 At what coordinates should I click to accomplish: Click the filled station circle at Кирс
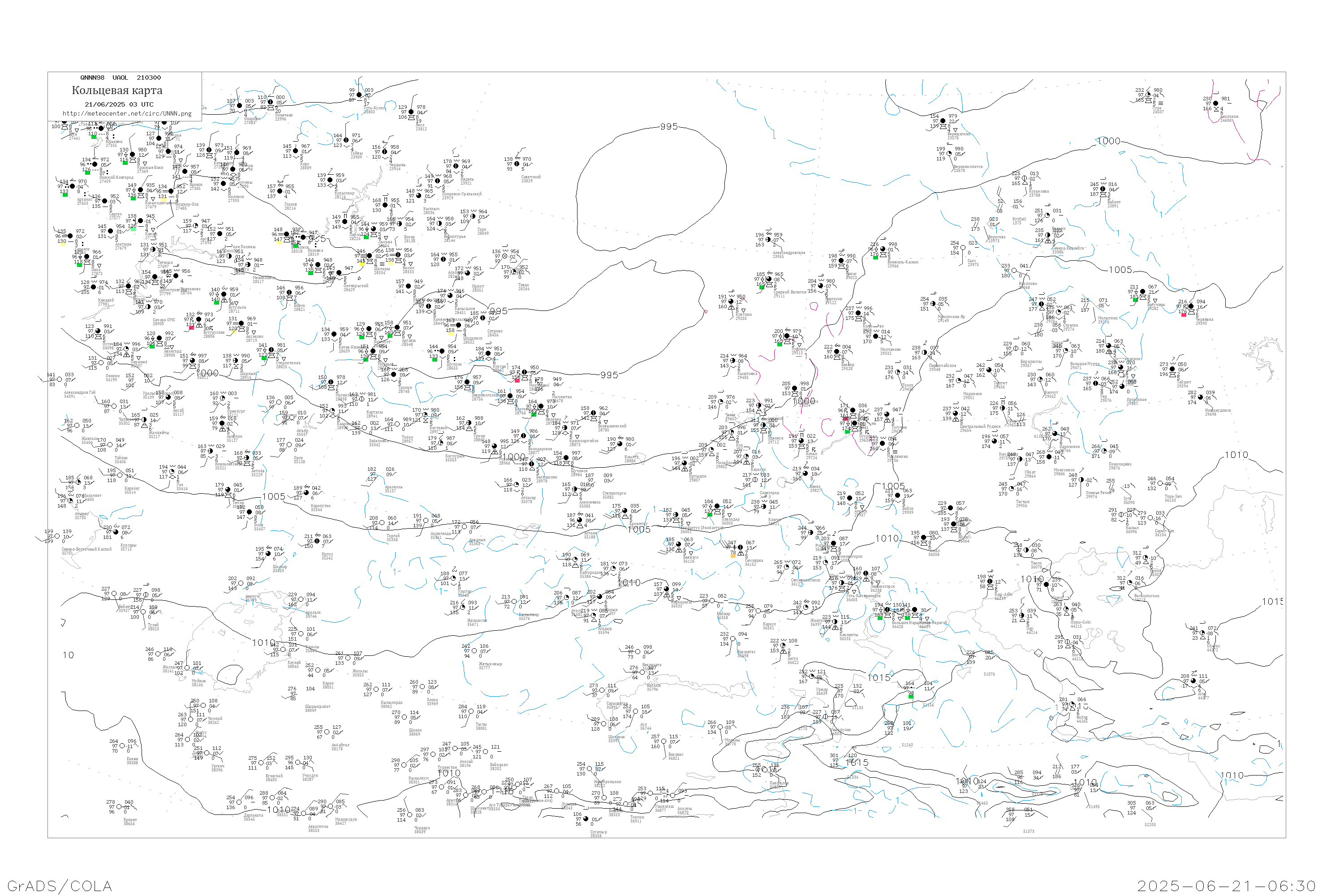[295, 151]
